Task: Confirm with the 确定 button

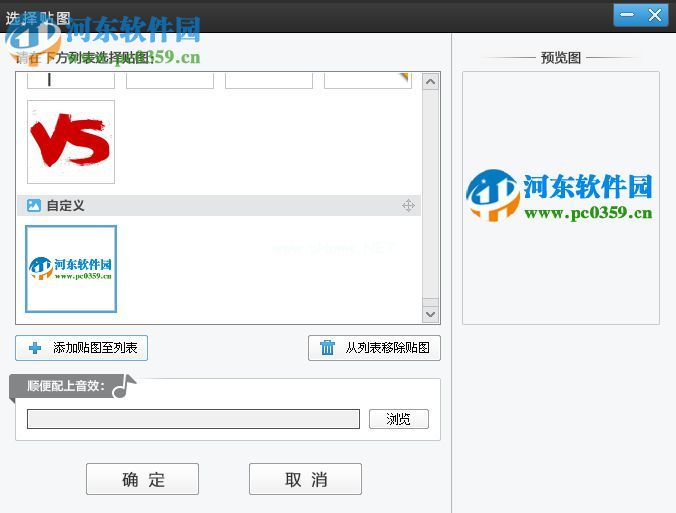Action: tap(142, 479)
